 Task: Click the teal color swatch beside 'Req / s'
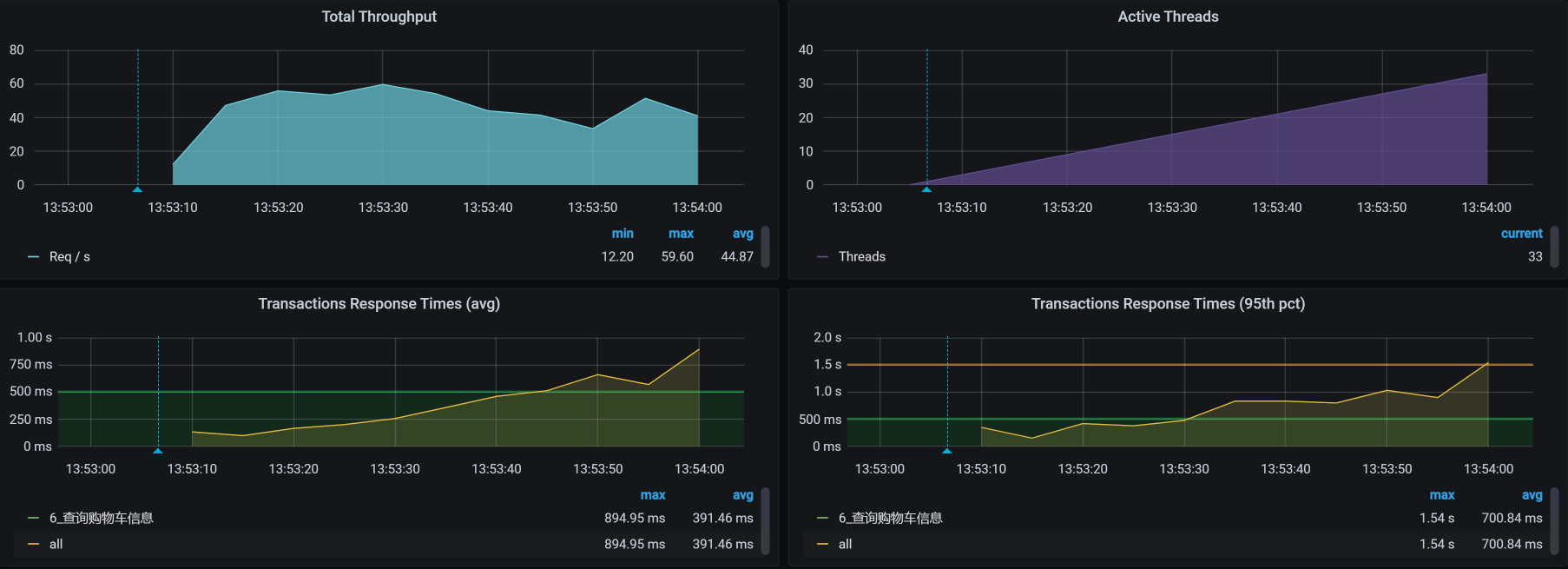pyautogui.click(x=33, y=257)
